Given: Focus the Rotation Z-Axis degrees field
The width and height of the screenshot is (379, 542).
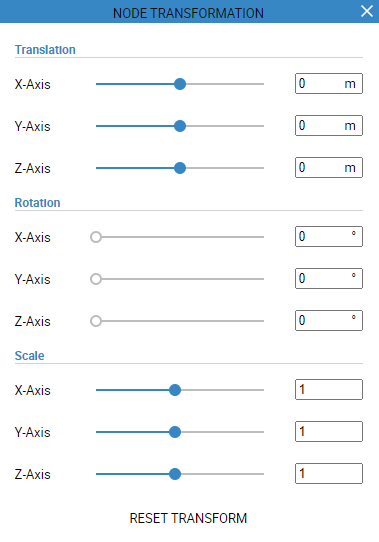Looking at the screenshot, I should (329, 320).
